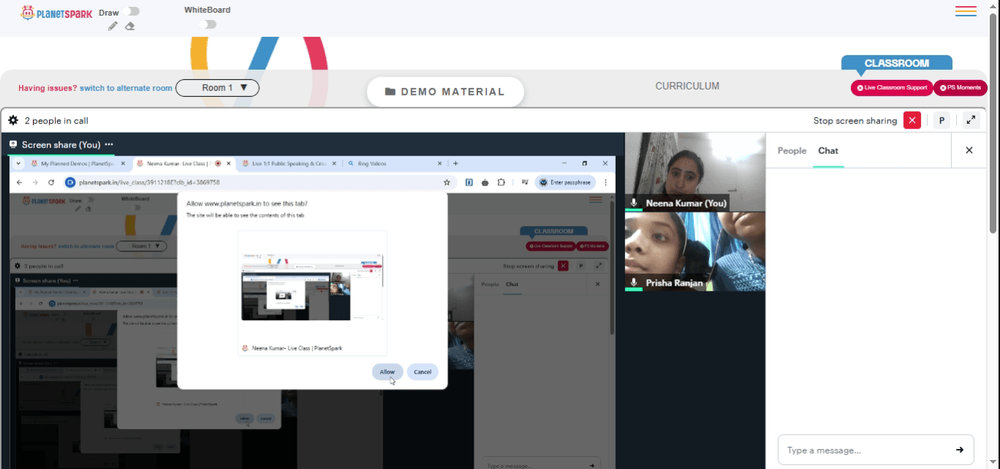Click the 'Stop screen sharing' label
The image size is (1000, 469).
click(x=855, y=121)
